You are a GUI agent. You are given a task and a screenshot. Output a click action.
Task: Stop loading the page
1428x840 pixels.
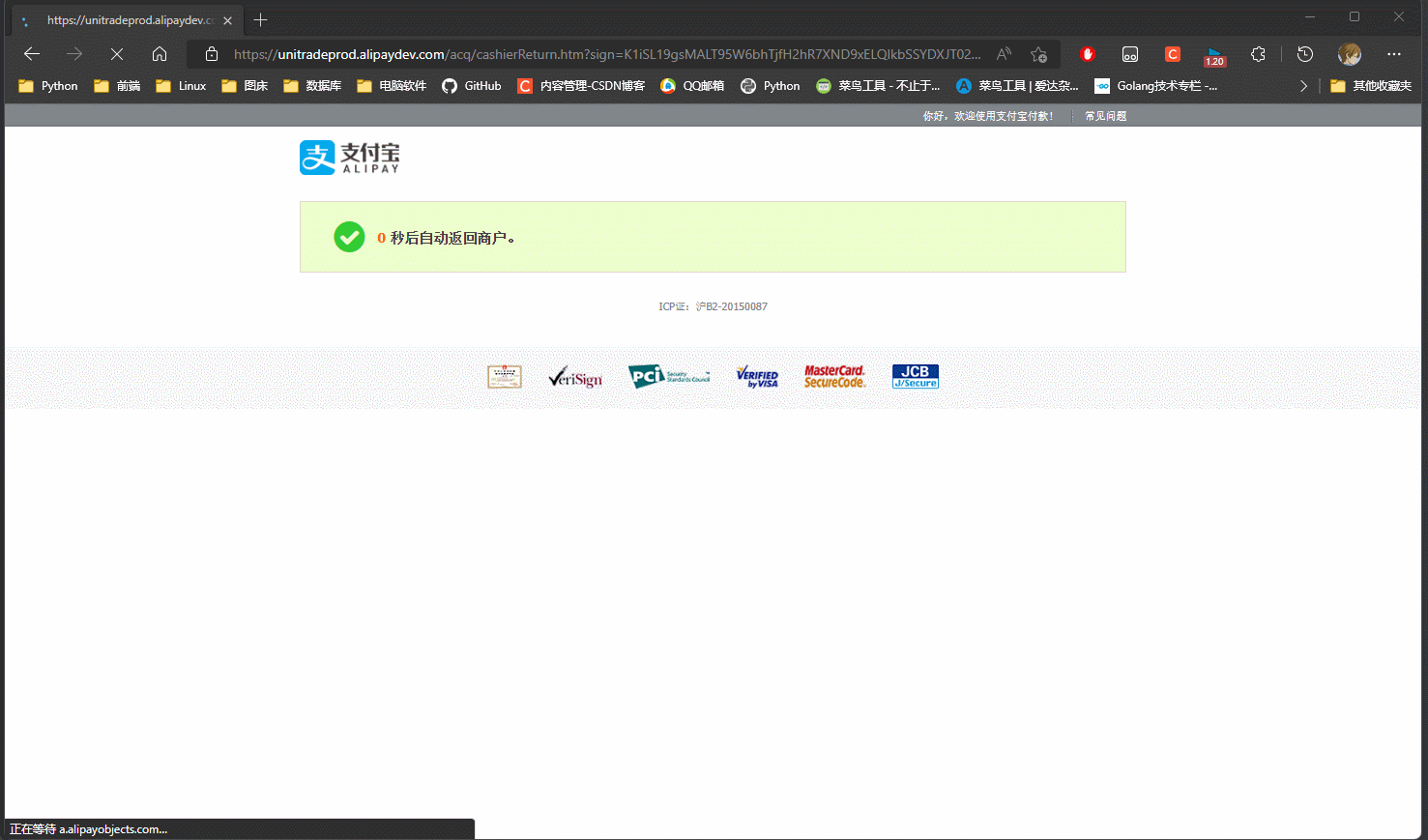(x=117, y=54)
